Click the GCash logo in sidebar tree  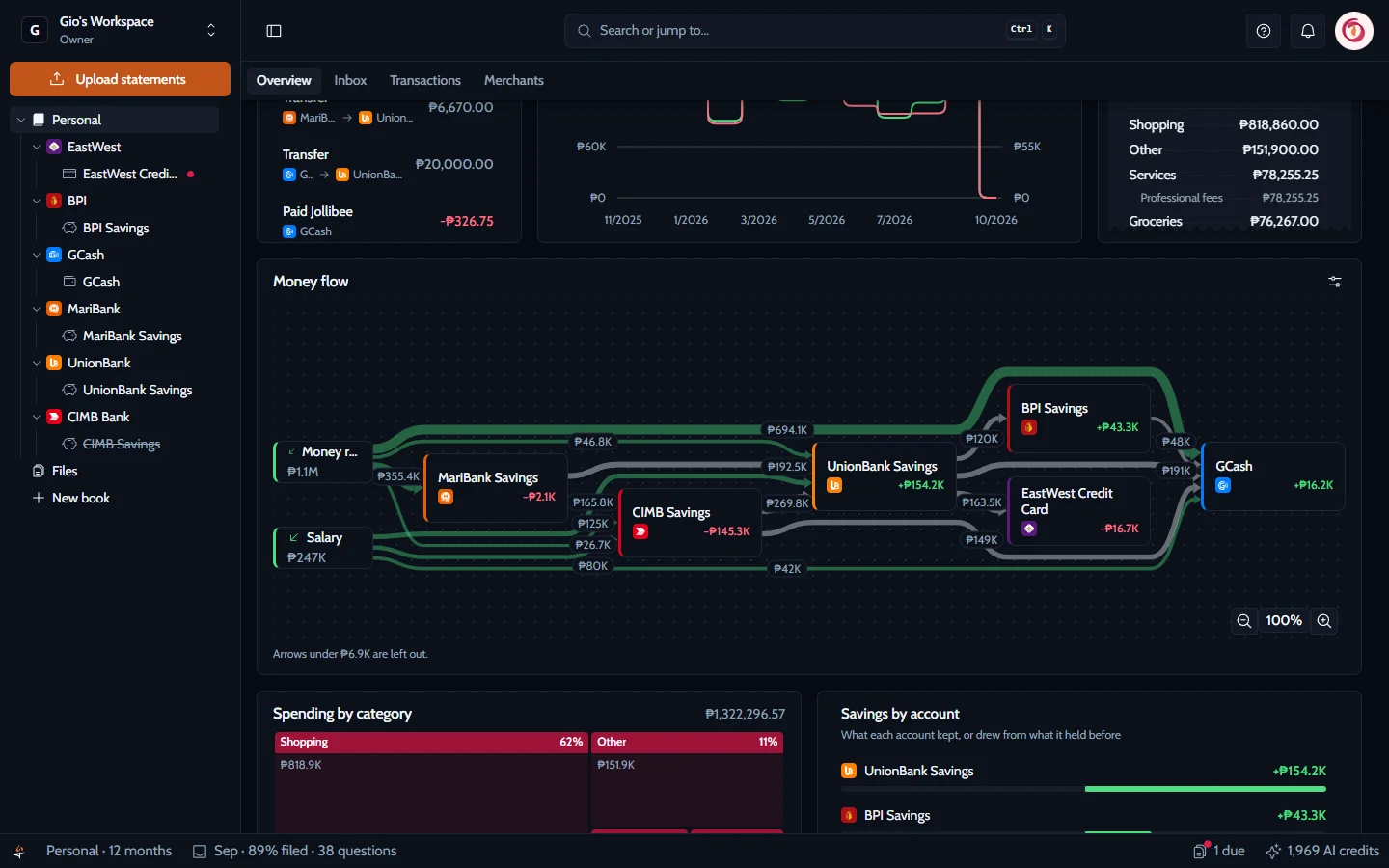pos(54,255)
